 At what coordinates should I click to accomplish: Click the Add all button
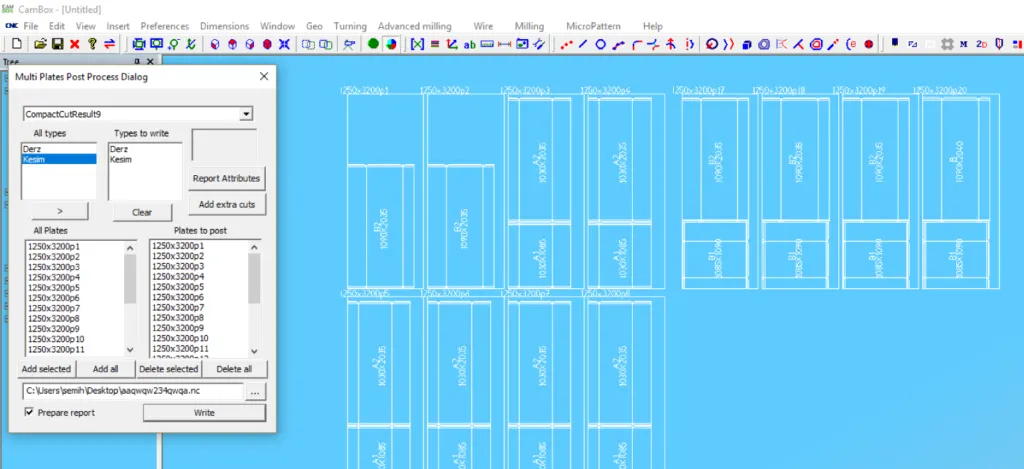pos(106,369)
